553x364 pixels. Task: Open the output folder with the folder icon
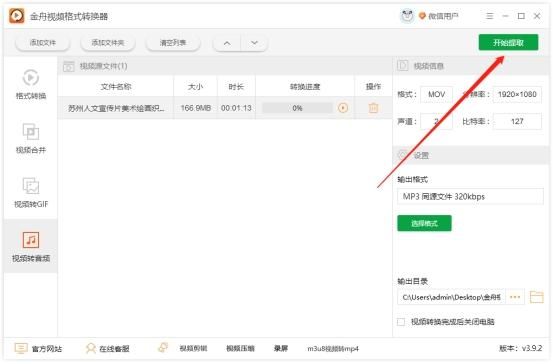(537, 297)
